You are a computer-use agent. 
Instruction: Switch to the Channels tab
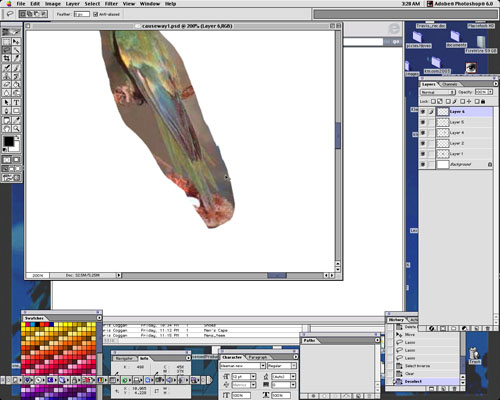point(449,84)
